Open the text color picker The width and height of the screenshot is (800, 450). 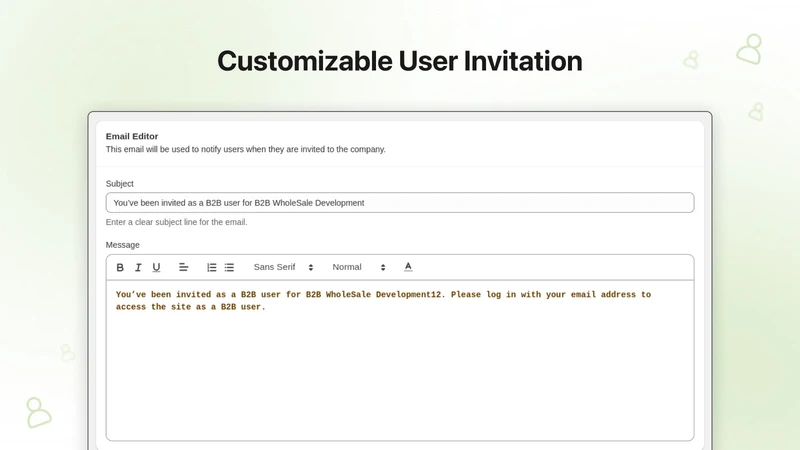408,267
